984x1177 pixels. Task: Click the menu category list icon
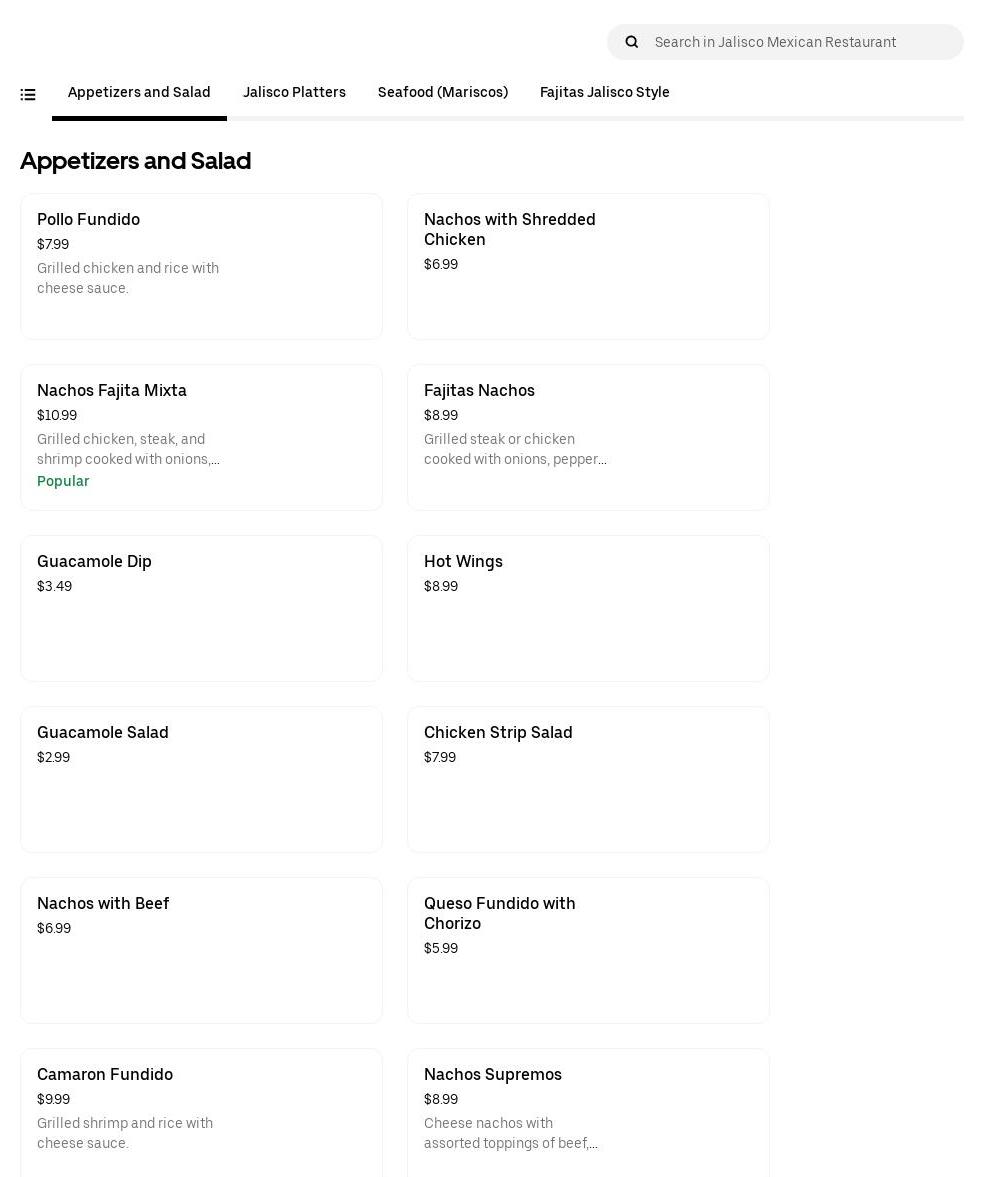coord(28,95)
